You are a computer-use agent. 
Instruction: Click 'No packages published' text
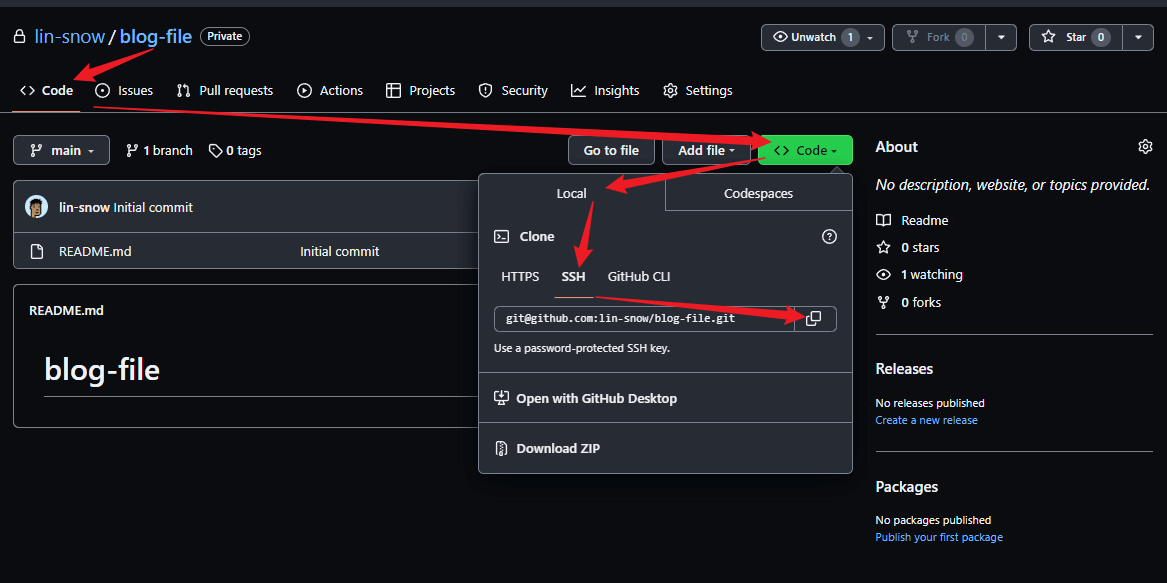pos(933,520)
